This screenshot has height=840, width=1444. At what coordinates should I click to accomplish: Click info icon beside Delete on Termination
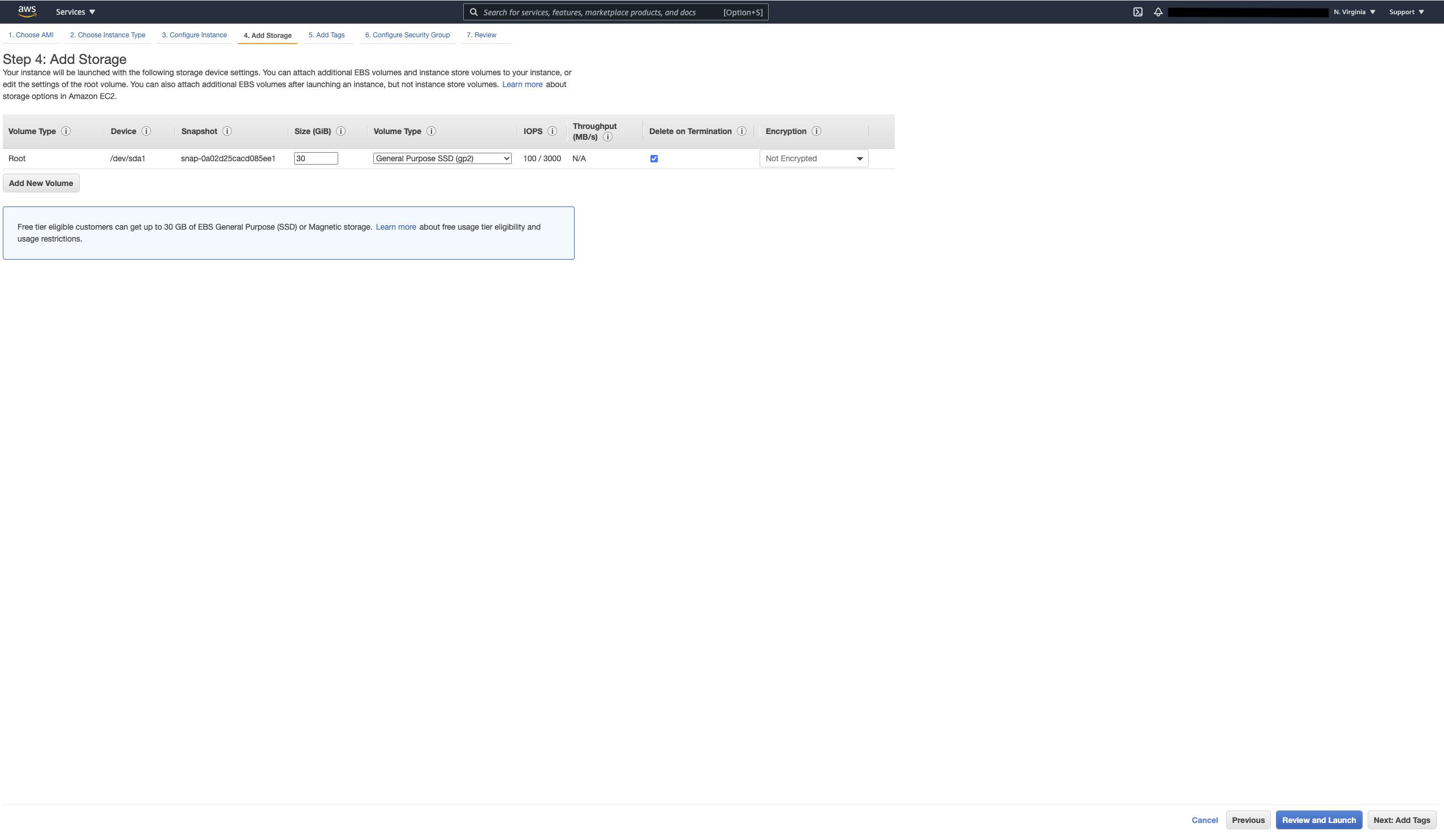[x=742, y=131]
